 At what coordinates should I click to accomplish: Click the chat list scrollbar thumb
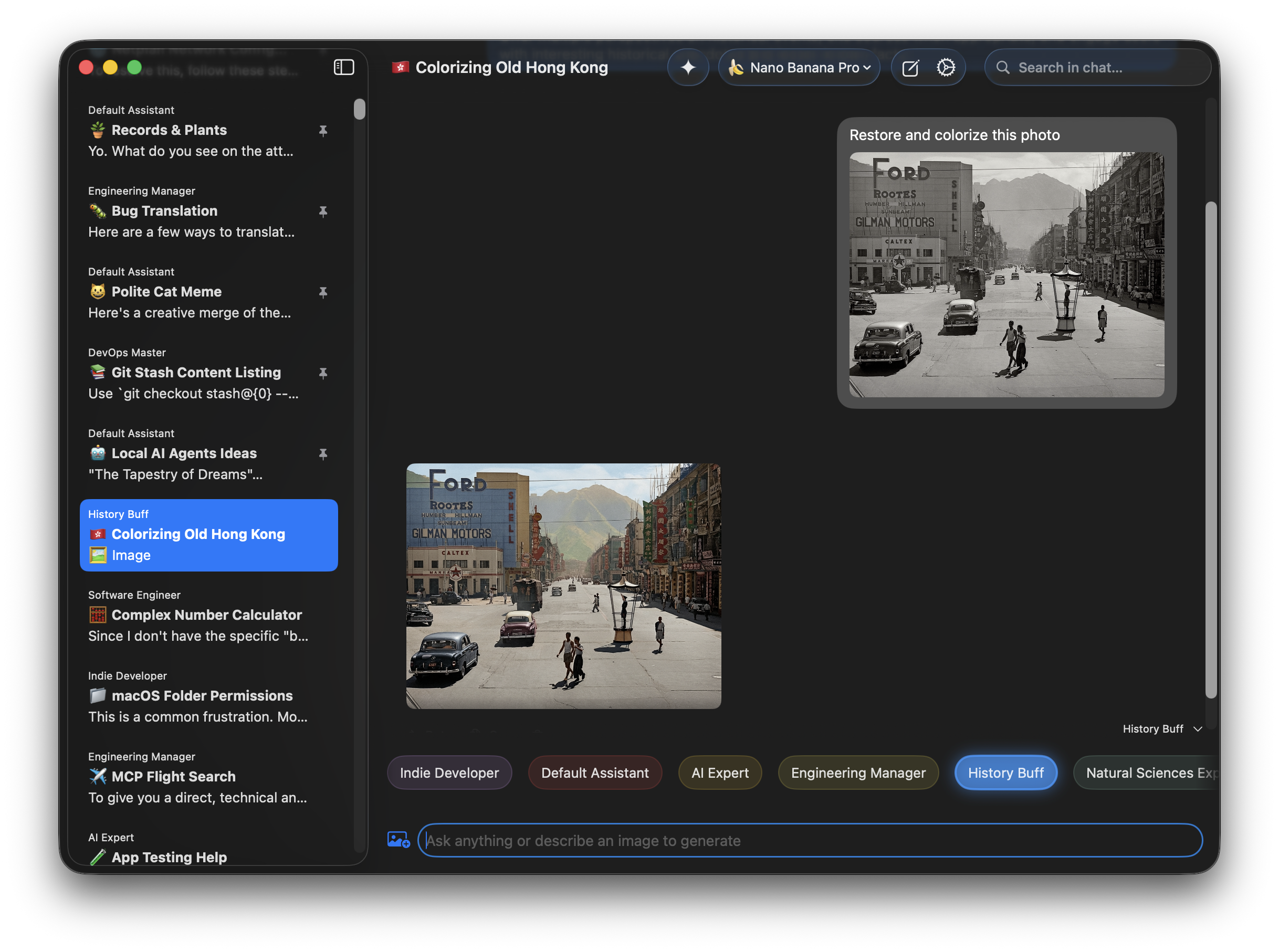360,109
